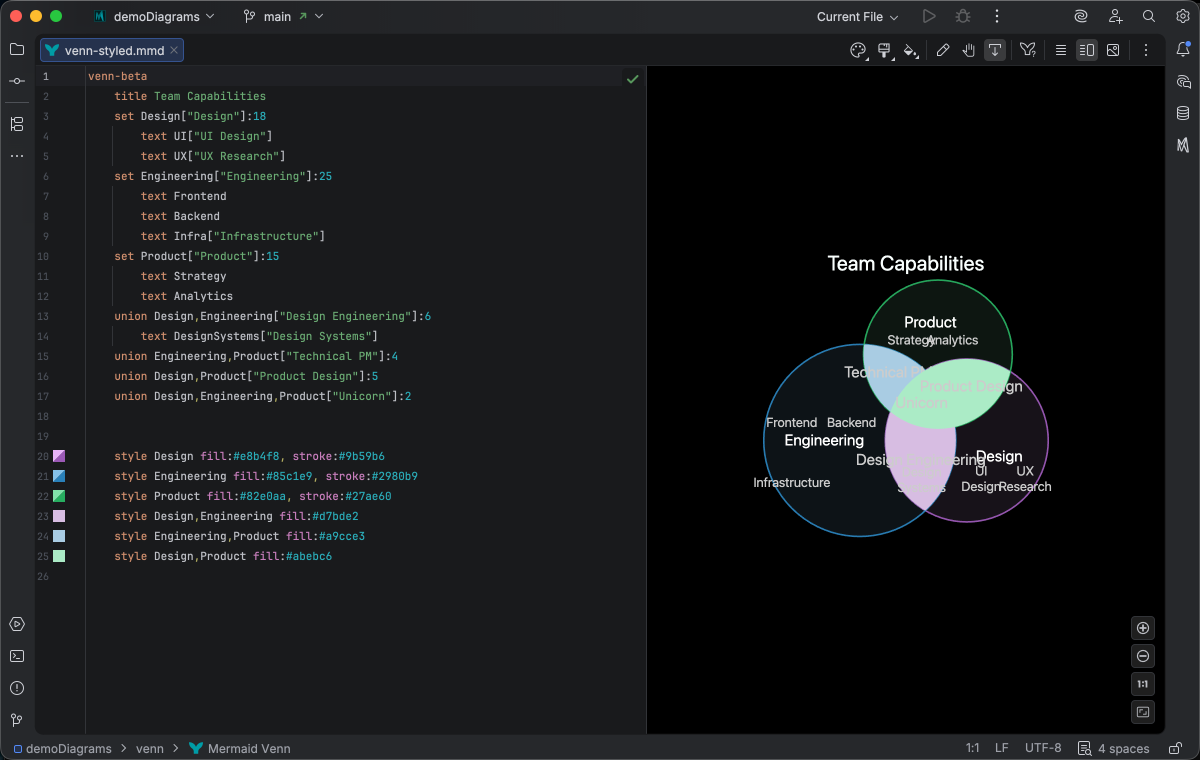Open the Mermaid tool window in right sidebar
The height and width of the screenshot is (760, 1200).
pos(1183,145)
